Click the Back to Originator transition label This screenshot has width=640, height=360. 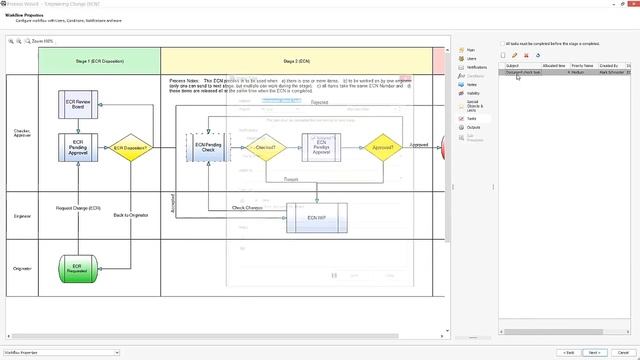point(131,215)
